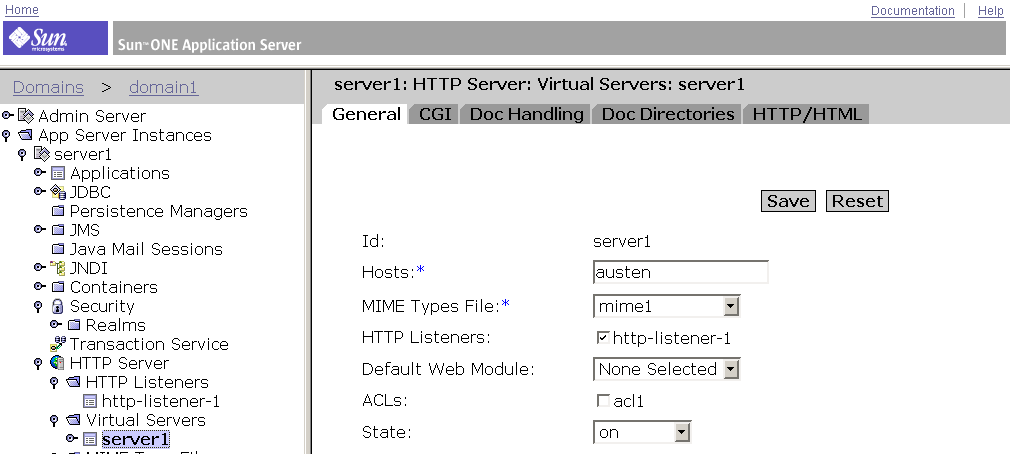Click the Persistence Managers folder icon
Image resolution: width=1010 pixels, height=454 pixels.
(58, 211)
